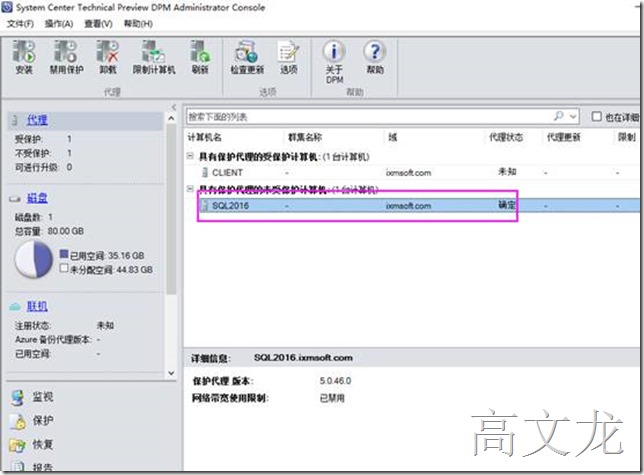Open the 查看(V) menu
The image size is (644, 475).
tap(98, 24)
